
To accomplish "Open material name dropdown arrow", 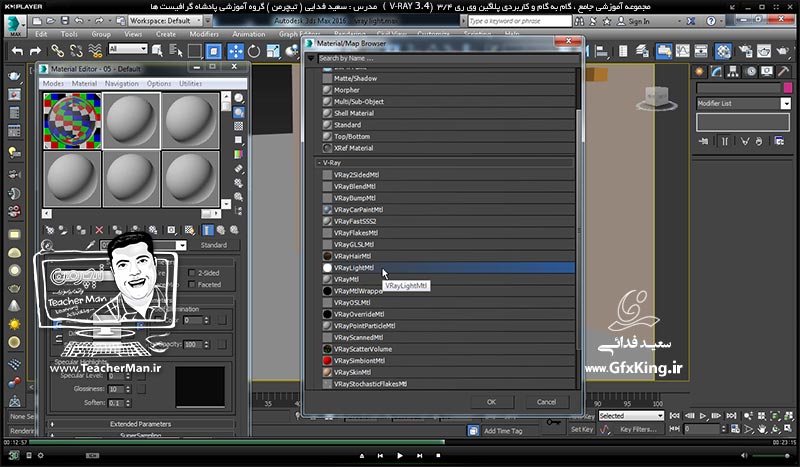I will (x=181, y=245).
